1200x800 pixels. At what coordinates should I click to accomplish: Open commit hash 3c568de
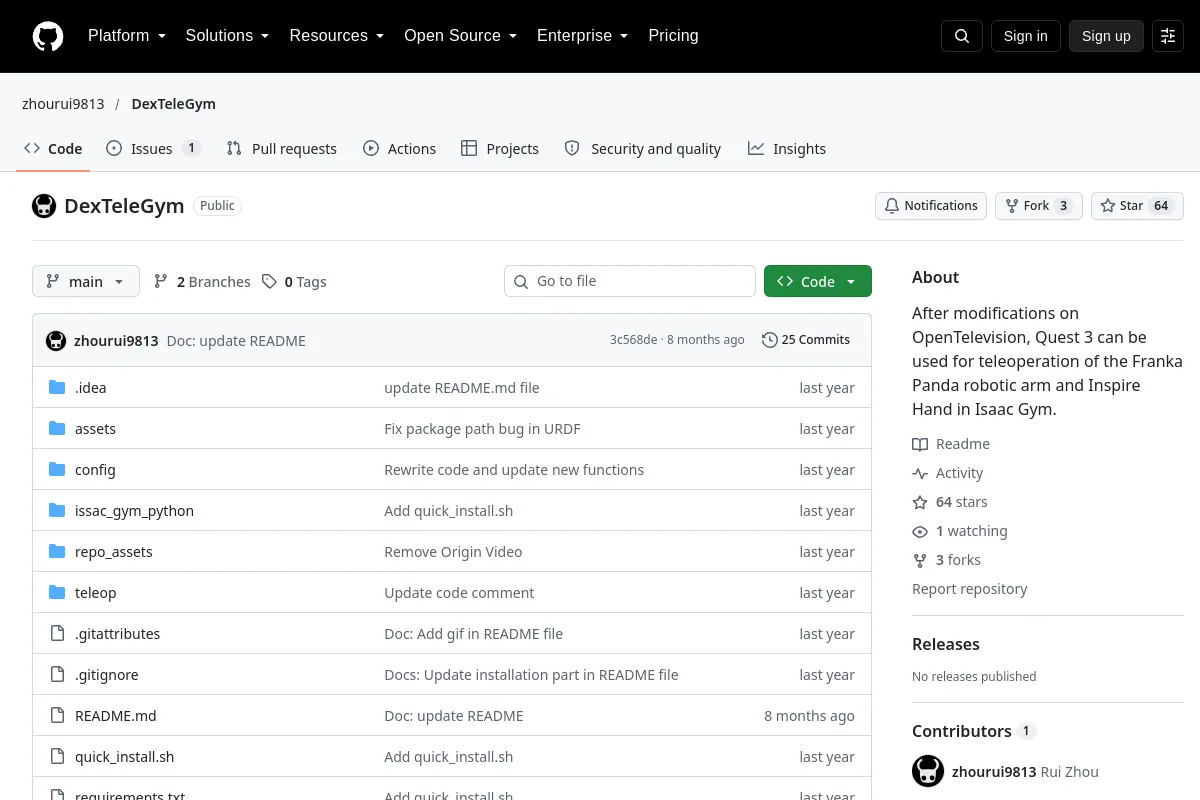point(634,340)
